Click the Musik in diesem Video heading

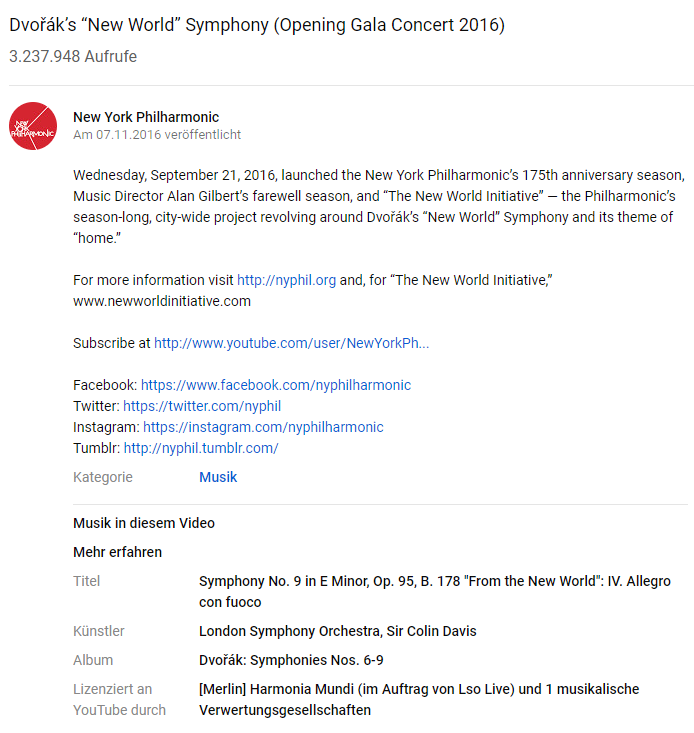click(144, 523)
